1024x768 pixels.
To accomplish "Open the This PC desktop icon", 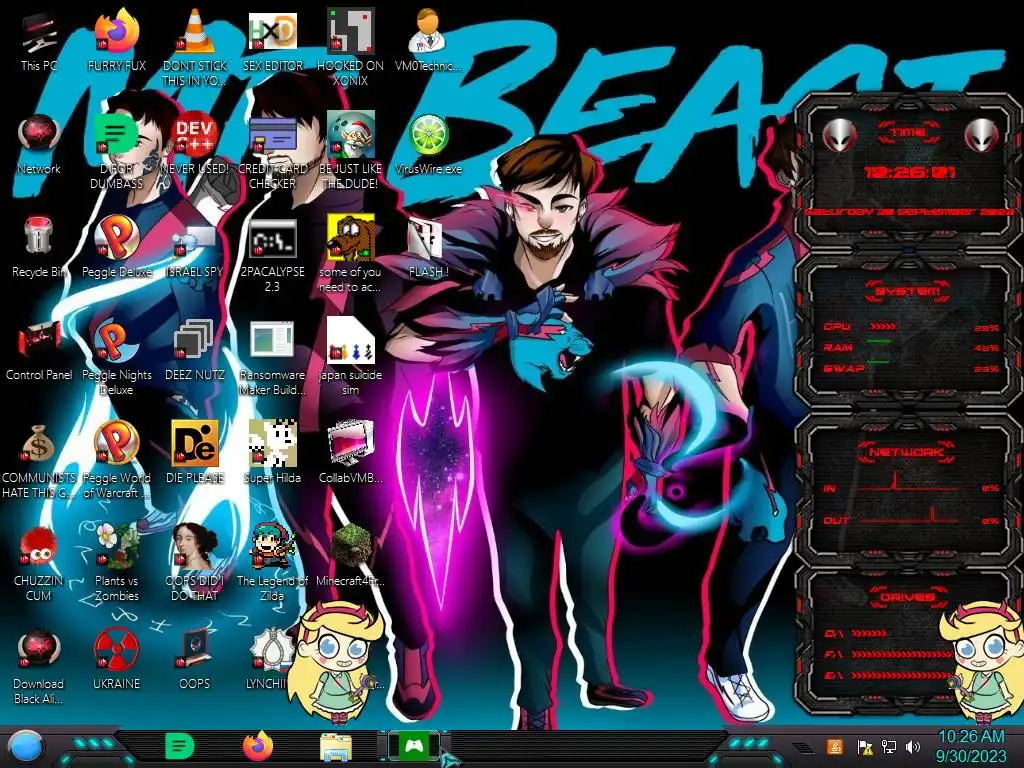I will point(39,41).
